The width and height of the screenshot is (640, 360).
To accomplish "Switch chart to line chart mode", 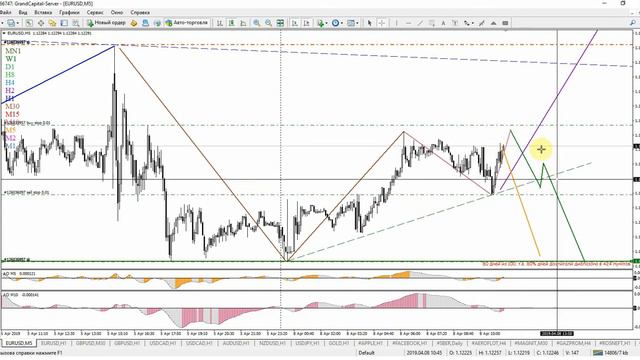I will 243,23.
